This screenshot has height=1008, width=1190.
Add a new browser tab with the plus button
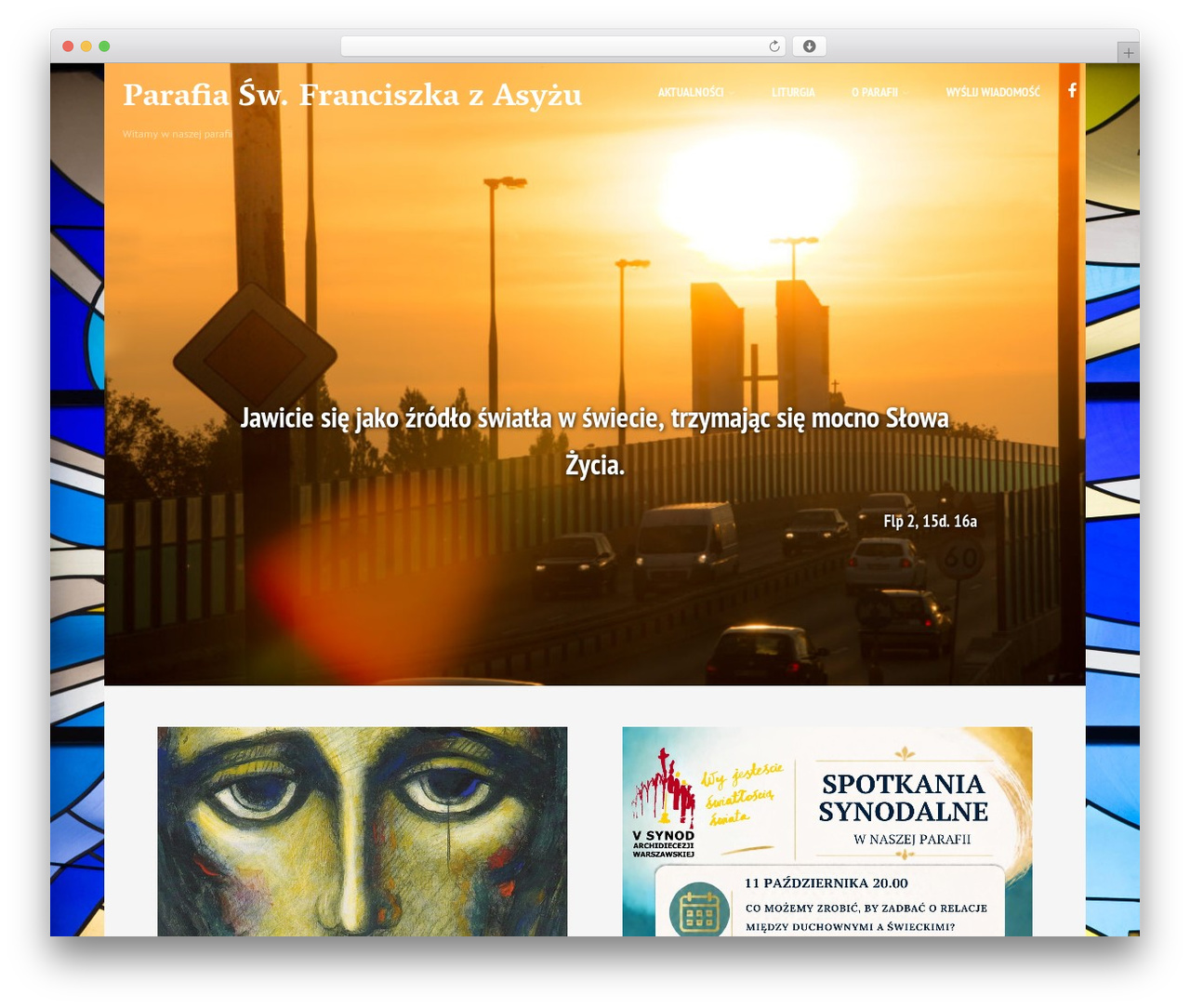1128,53
